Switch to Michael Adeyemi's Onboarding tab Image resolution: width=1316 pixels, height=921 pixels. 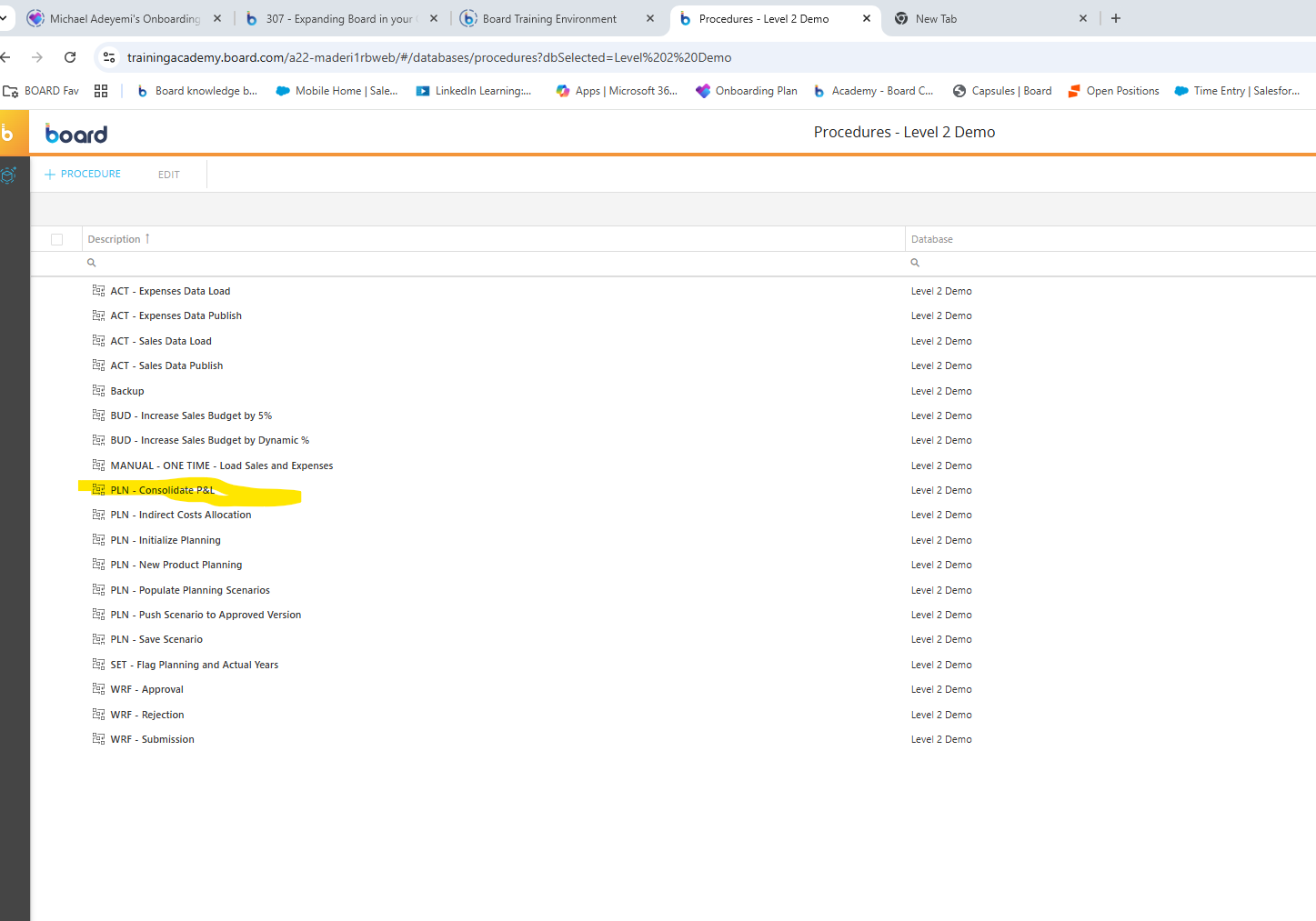125,18
